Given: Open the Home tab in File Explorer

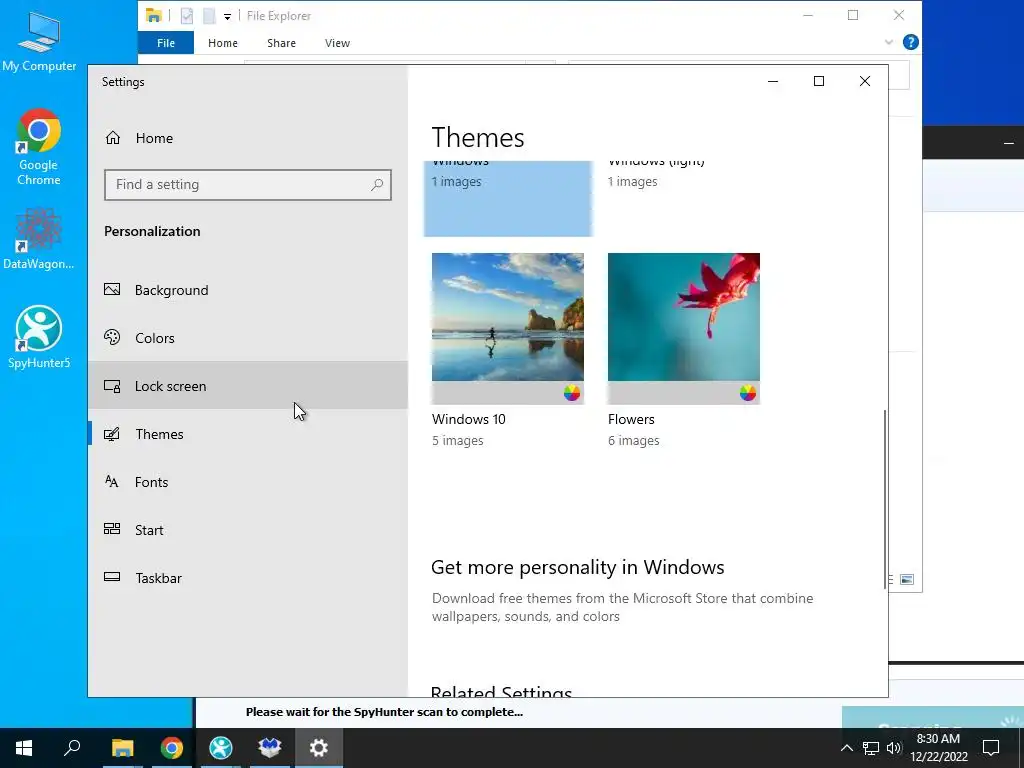Looking at the screenshot, I should [x=223, y=43].
